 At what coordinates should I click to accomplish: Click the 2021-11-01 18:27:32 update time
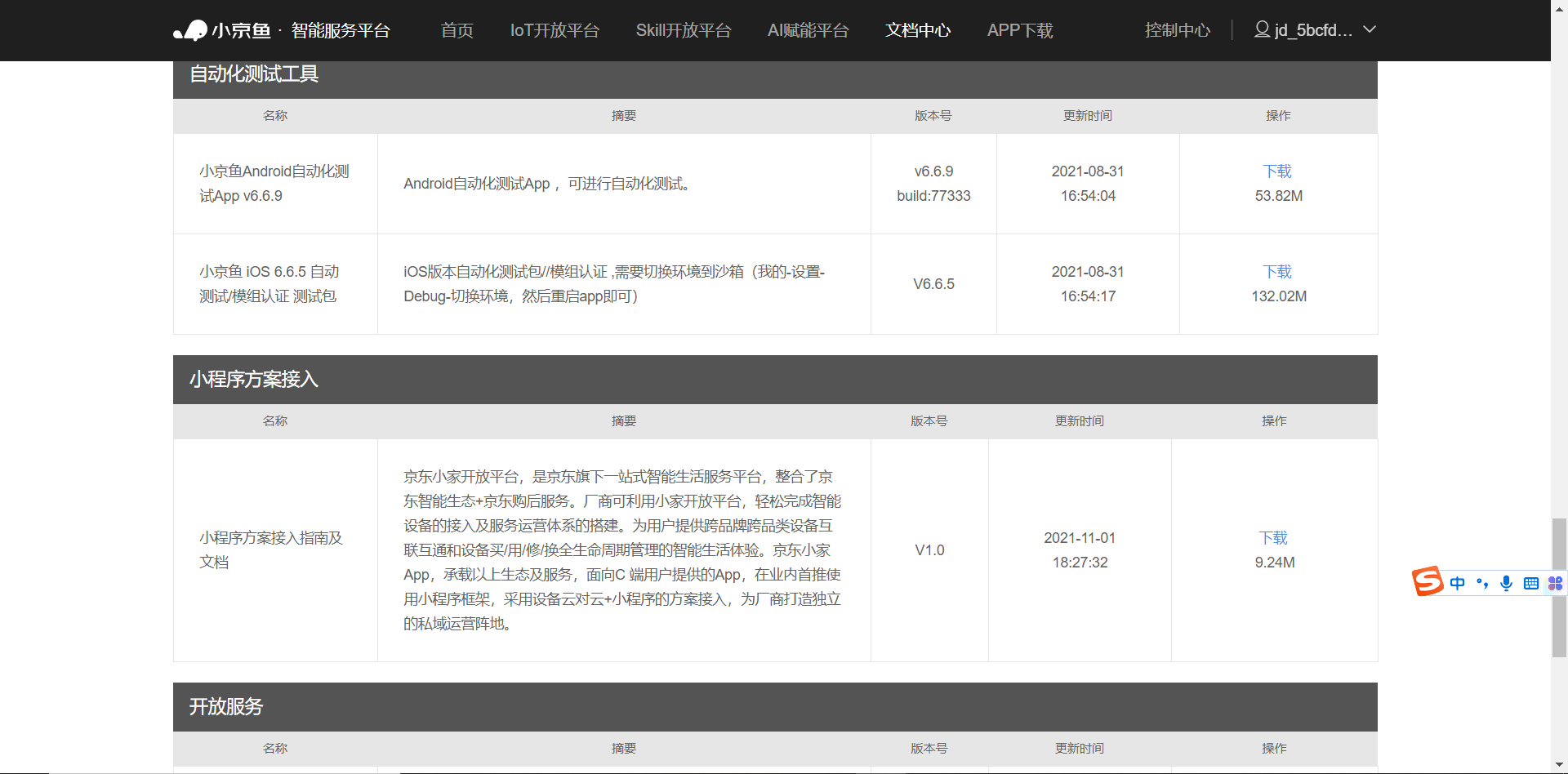1080,550
